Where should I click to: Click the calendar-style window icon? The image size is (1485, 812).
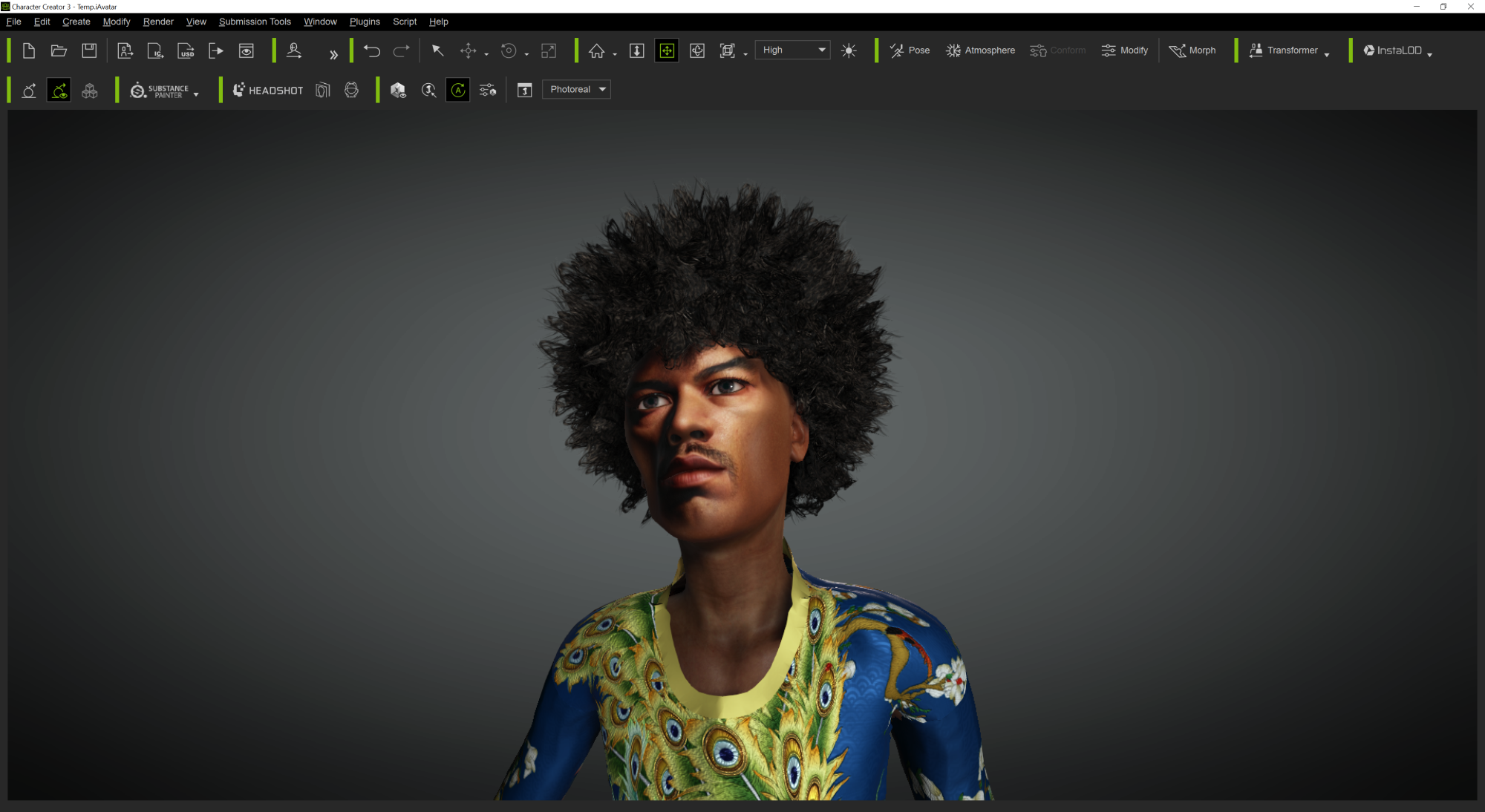pyautogui.click(x=524, y=90)
